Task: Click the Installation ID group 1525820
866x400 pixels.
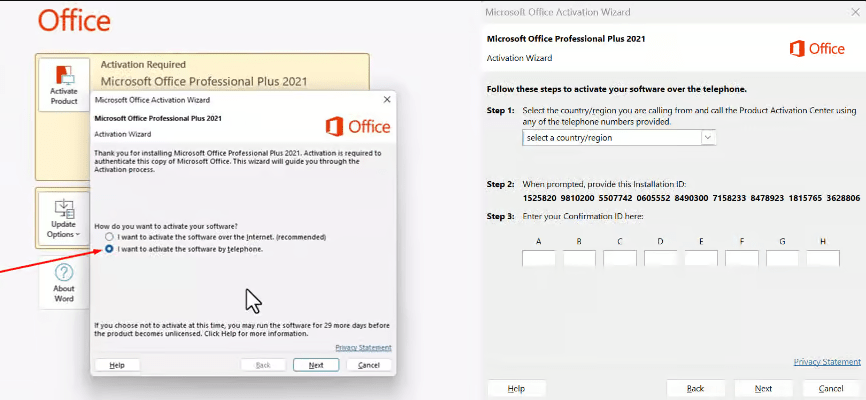Action: point(539,198)
